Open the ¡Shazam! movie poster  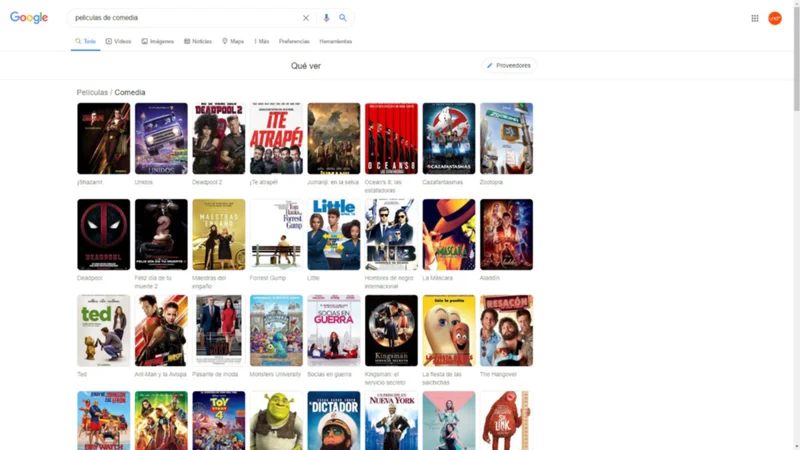coord(104,138)
